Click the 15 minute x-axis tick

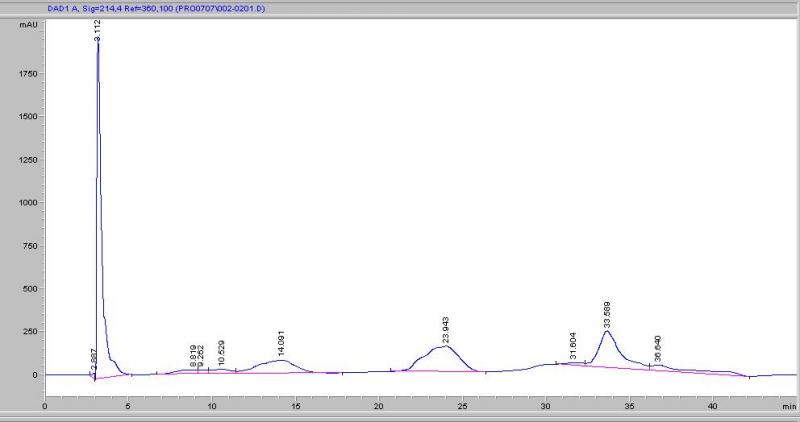pos(295,407)
